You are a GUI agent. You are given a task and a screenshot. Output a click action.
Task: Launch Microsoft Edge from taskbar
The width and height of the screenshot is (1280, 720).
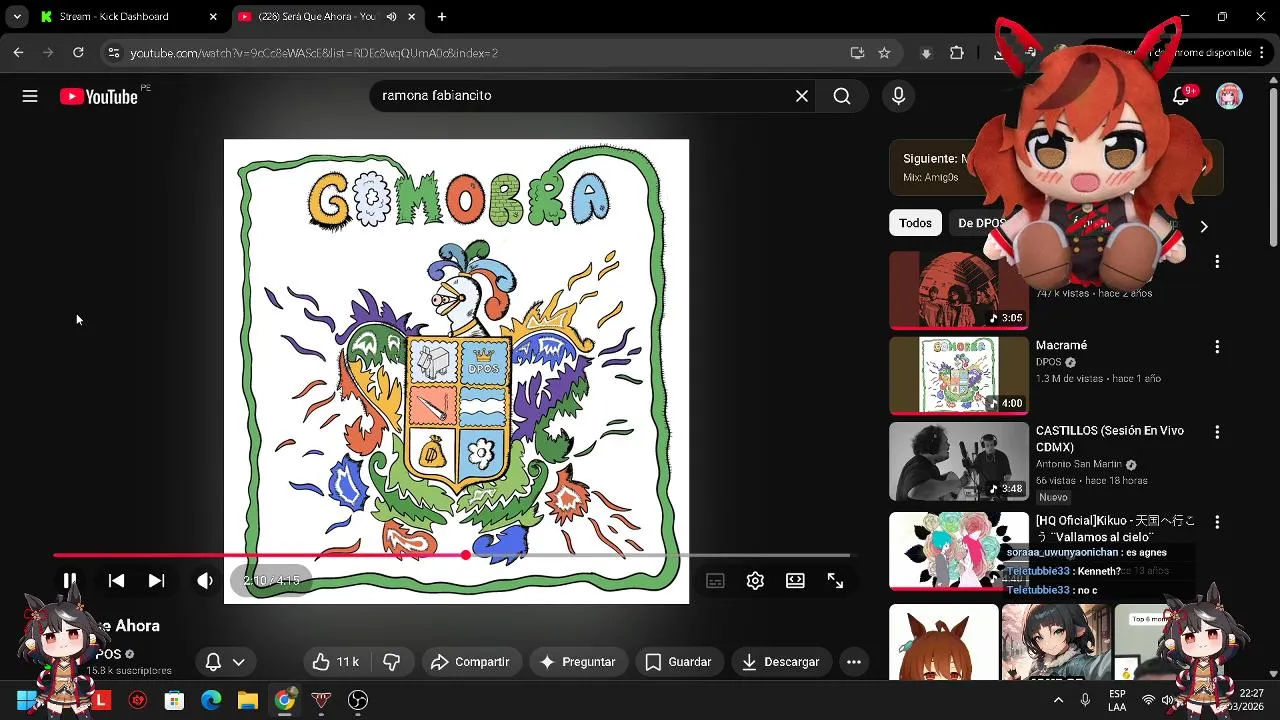coord(211,700)
